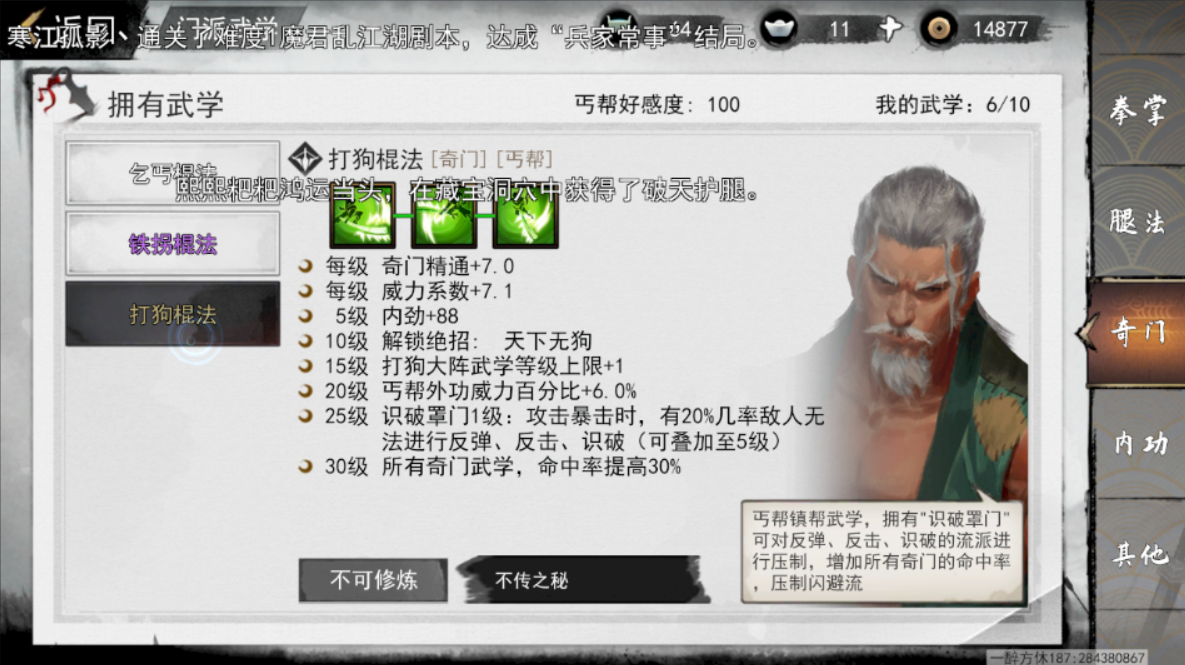Switch to the 其他 category tab
Viewport: 1185px width, 665px height.
[1138, 554]
